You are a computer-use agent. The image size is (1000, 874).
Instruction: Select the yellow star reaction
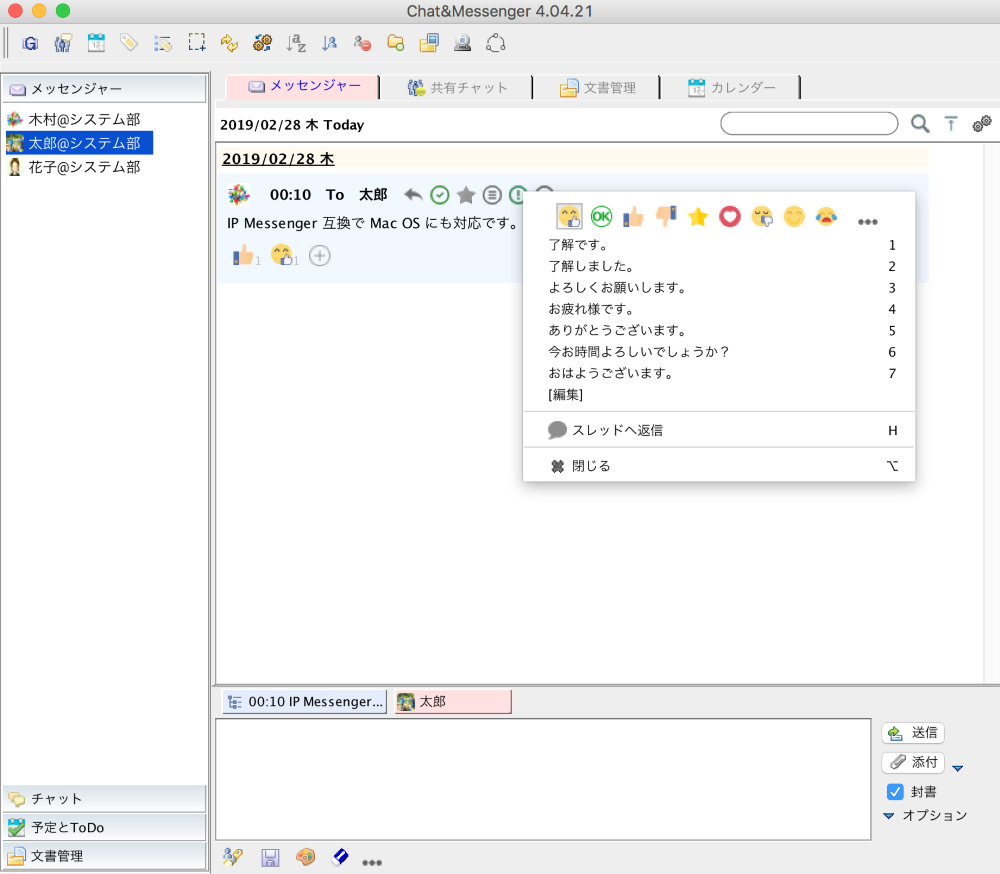pyautogui.click(x=698, y=217)
